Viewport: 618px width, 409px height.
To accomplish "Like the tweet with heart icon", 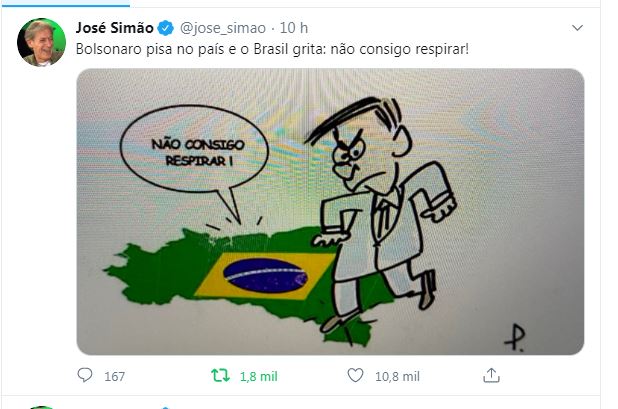I will [x=355, y=376].
